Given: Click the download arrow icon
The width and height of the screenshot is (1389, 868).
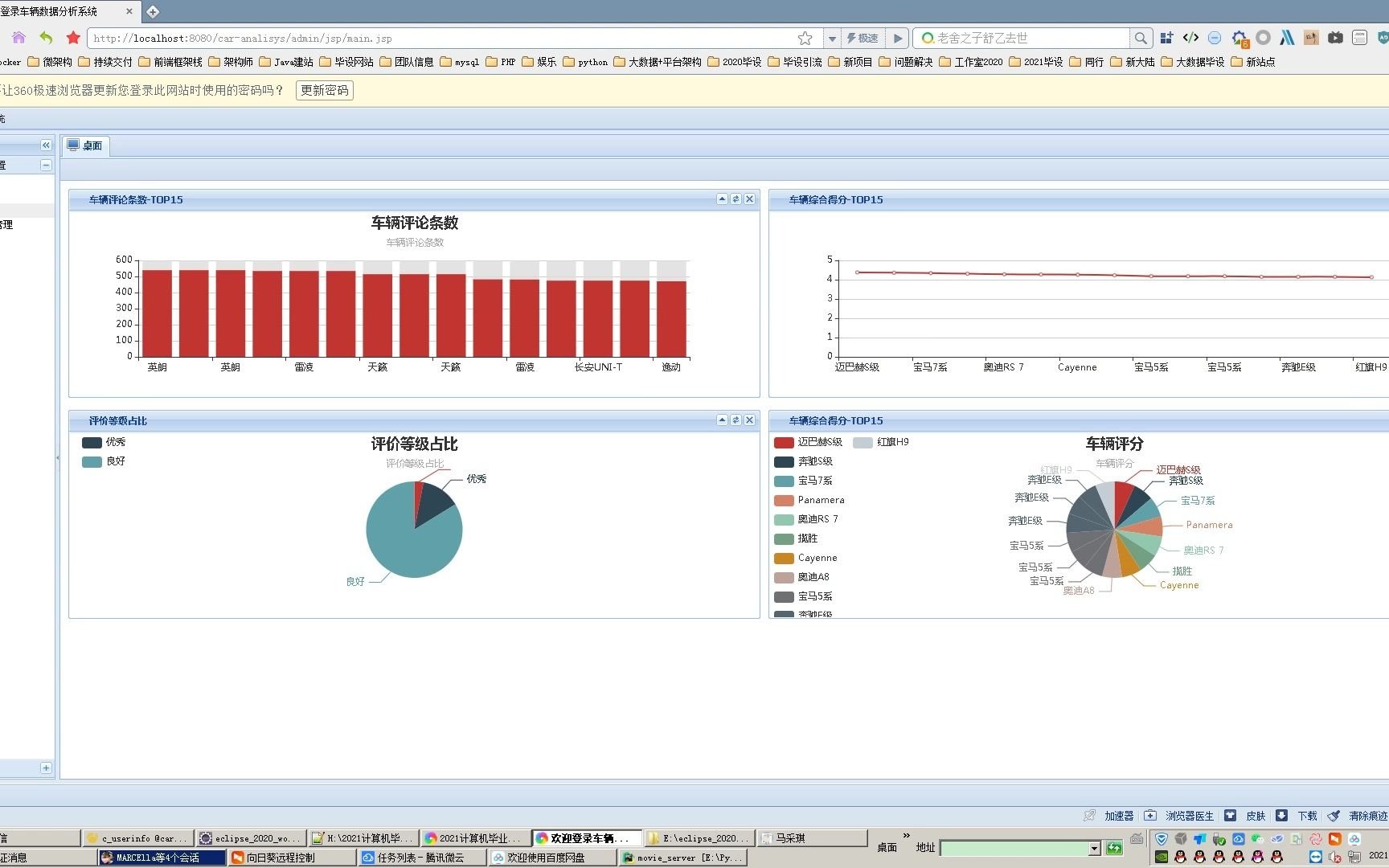Looking at the screenshot, I should point(1281,816).
